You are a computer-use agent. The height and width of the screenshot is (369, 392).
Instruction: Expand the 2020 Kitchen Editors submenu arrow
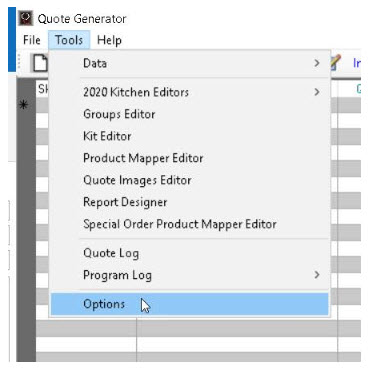317,92
